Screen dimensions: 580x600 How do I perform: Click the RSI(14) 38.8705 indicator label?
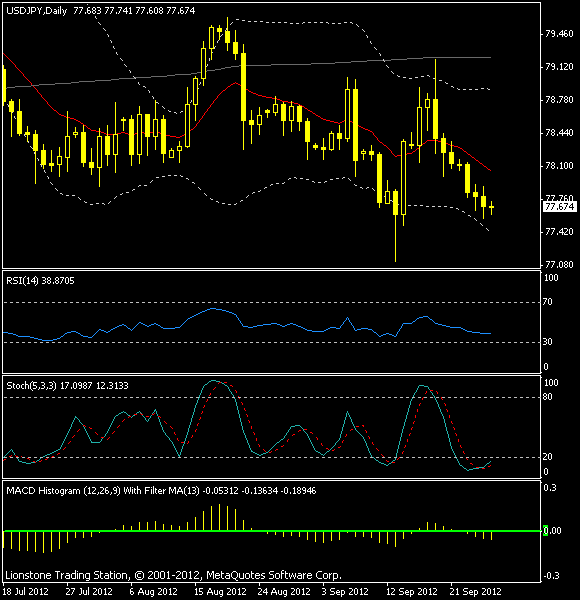(x=40, y=281)
